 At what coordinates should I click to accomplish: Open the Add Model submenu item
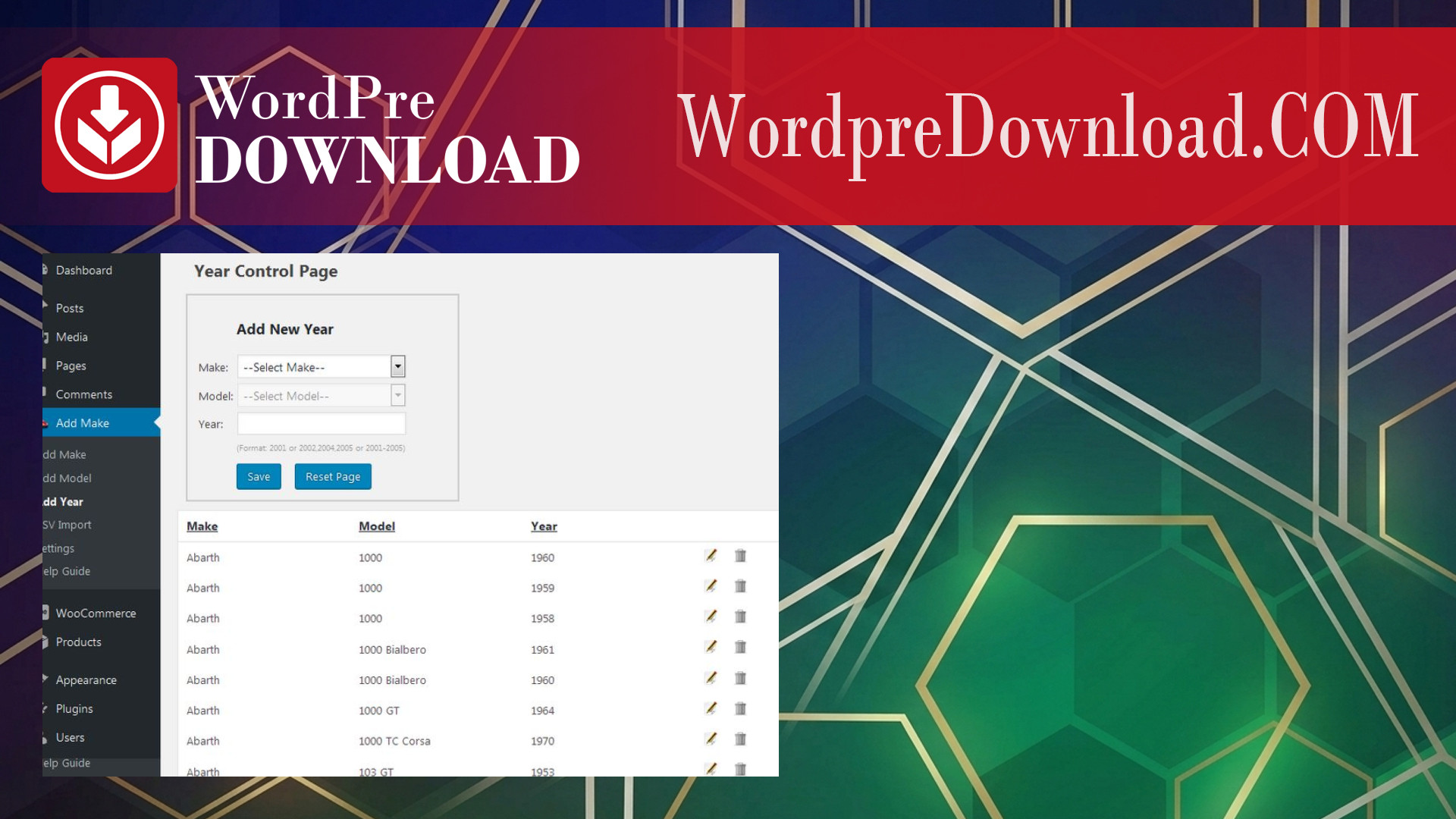coord(67,478)
